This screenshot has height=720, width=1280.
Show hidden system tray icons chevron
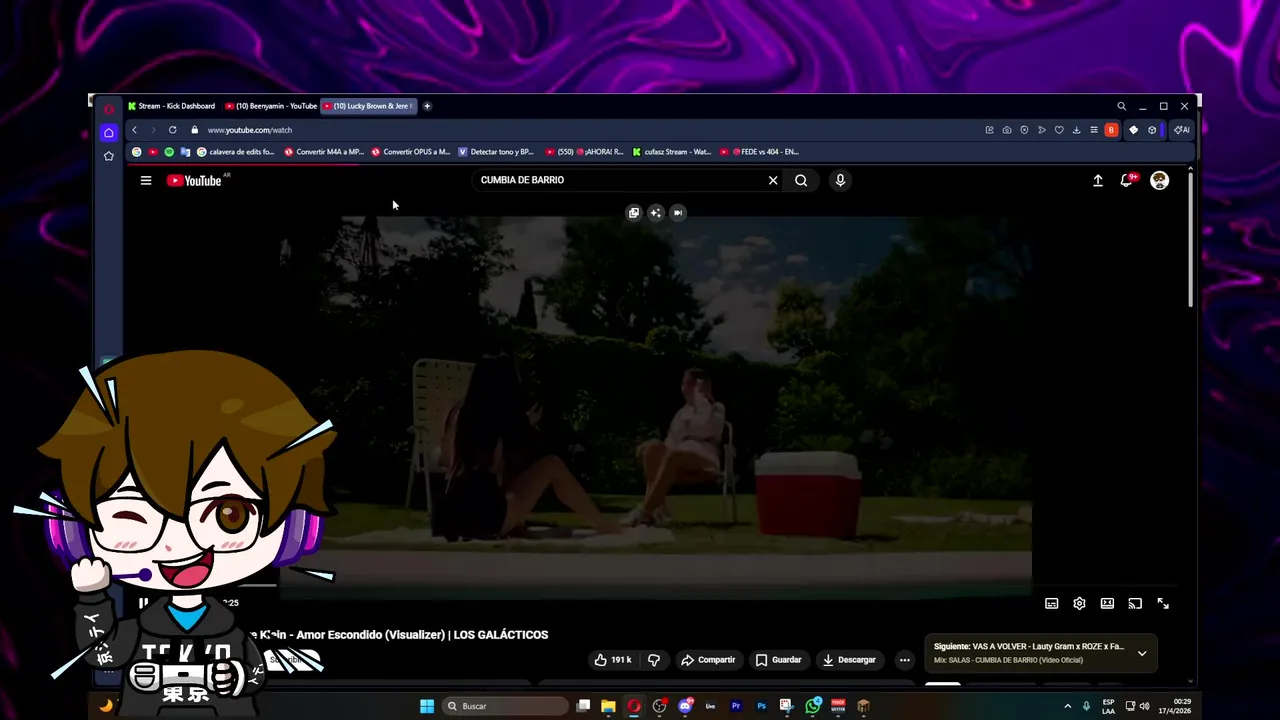(1067, 706)
